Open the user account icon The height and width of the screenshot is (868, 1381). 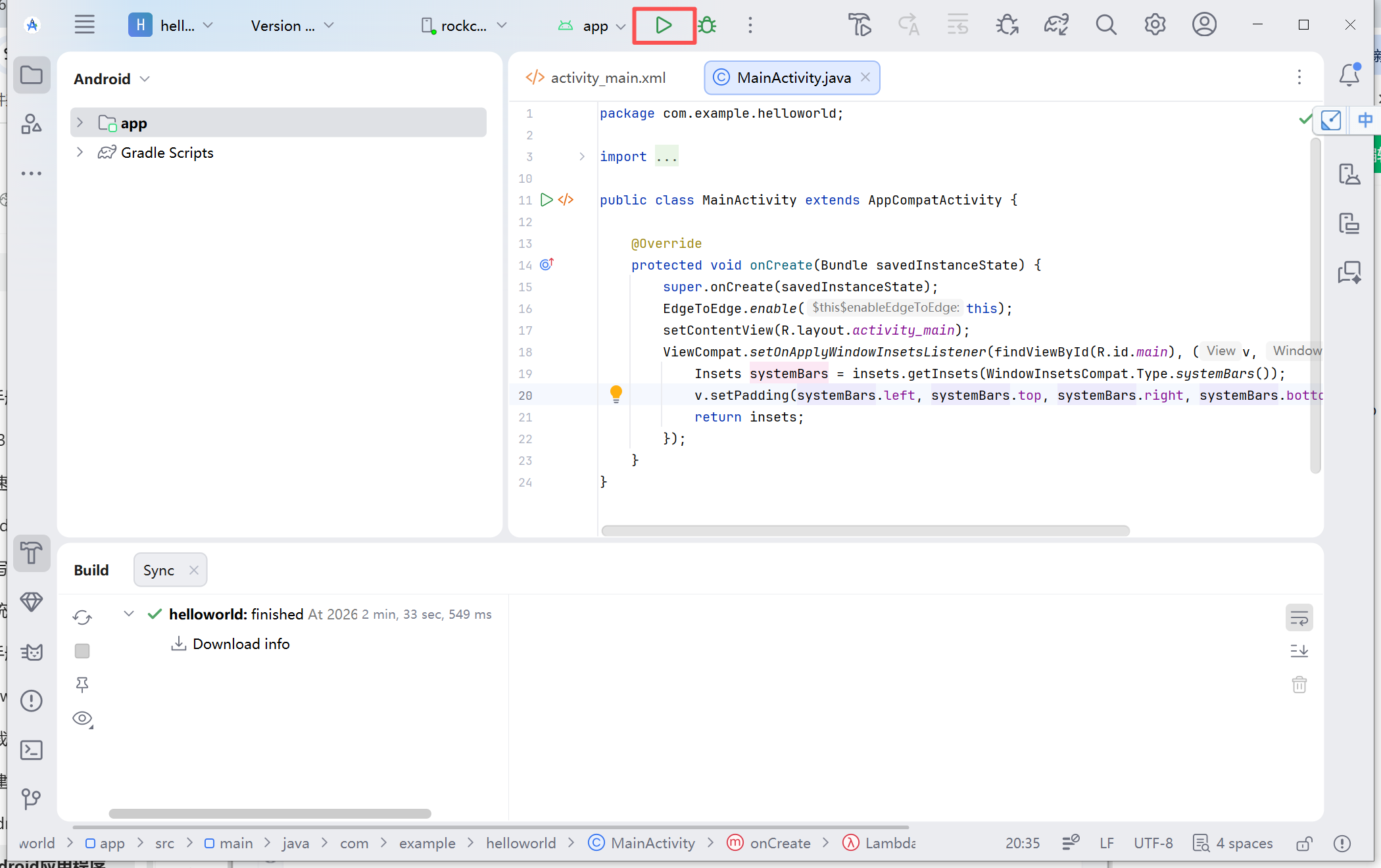coord(1204,26)
